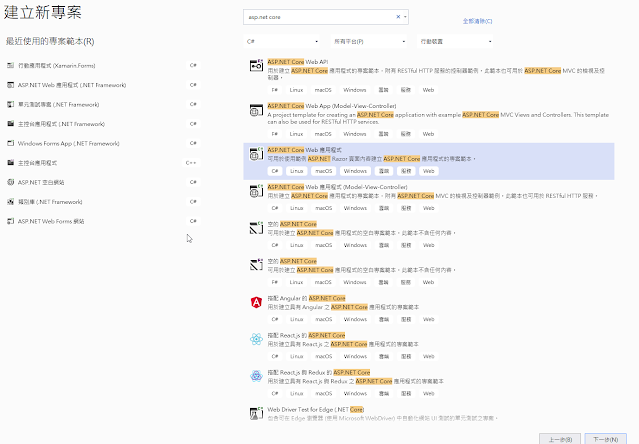The width and height of the screenshot is (639, 444).
Task: Pick recent template 類別庫 (.NET Framework)
Action: (50, 202)
